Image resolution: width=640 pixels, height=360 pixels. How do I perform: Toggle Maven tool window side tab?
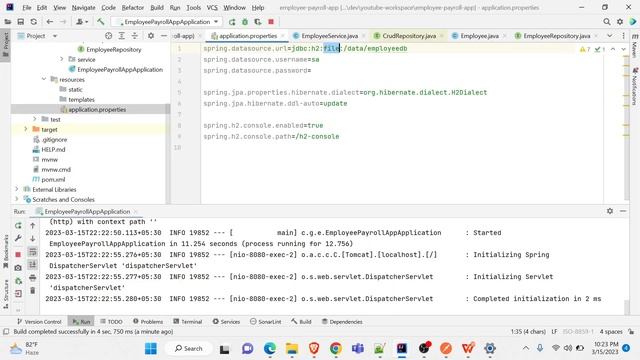(635, 46)
